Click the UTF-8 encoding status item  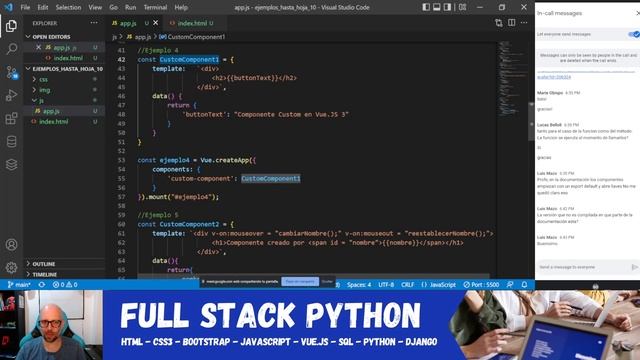[x=386, y=284]
